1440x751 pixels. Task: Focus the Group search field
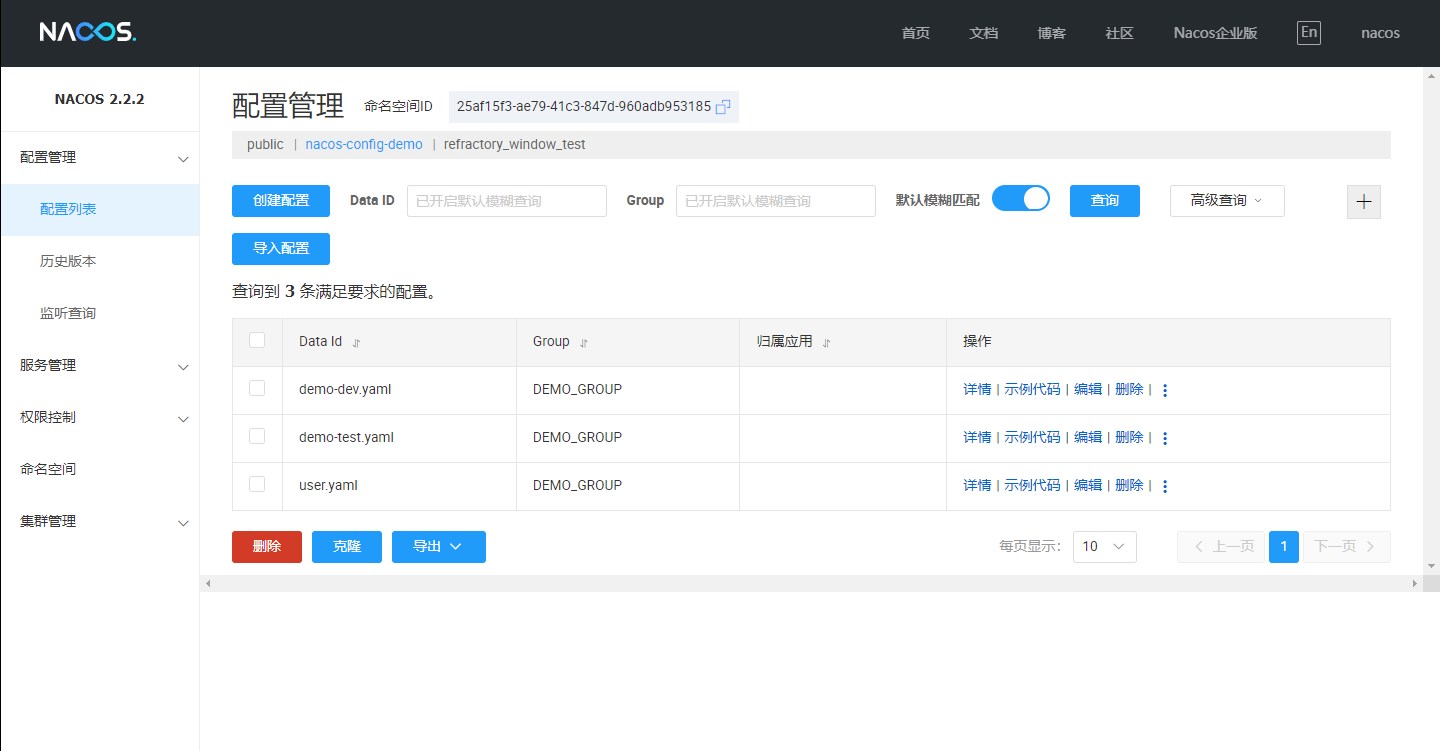(776, 201)
